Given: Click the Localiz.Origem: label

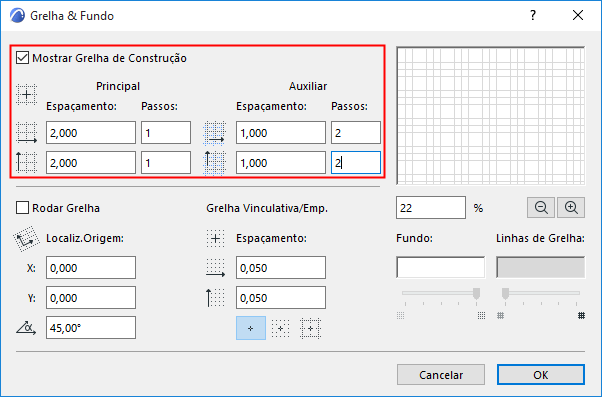Looking at the screenshot, I should [x=85, y=238].
